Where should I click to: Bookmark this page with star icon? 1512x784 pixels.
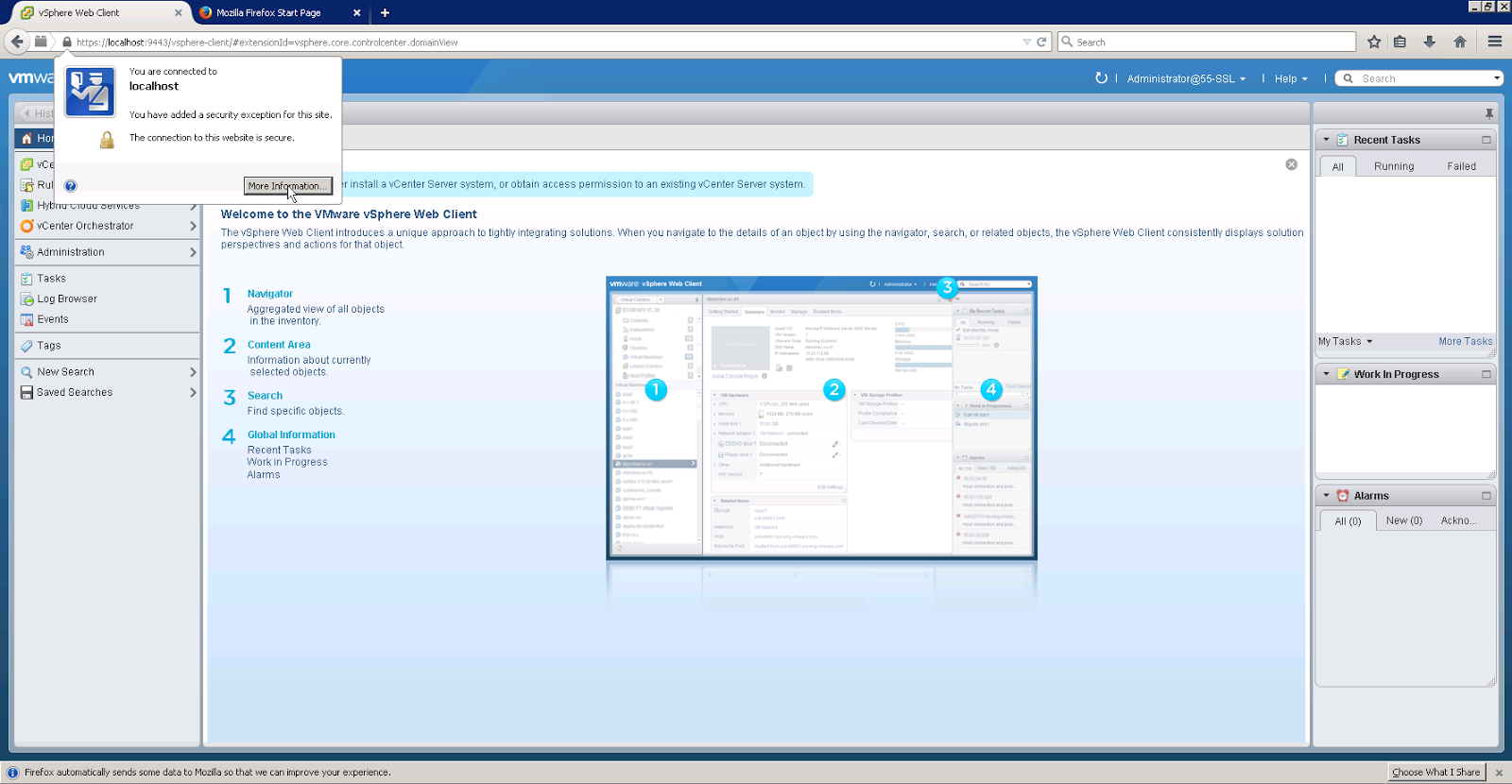click(1374, 42)
